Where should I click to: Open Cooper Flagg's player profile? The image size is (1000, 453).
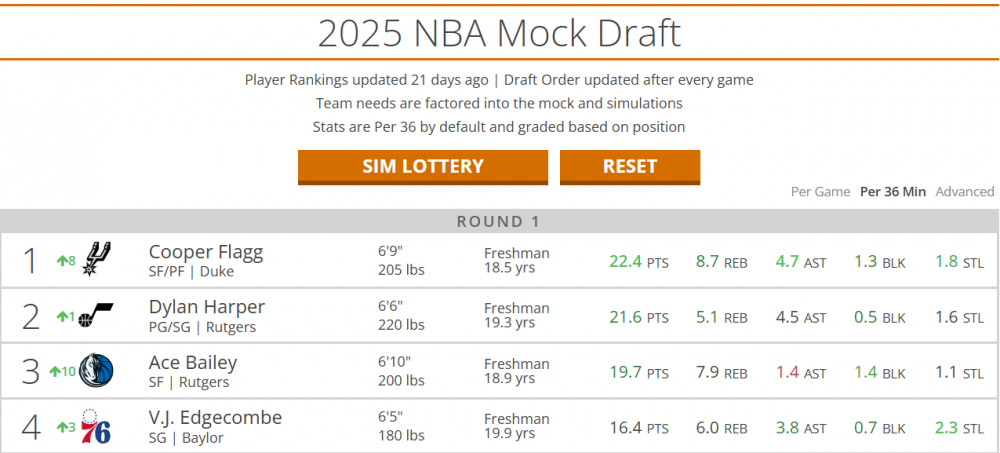point(205,252)
